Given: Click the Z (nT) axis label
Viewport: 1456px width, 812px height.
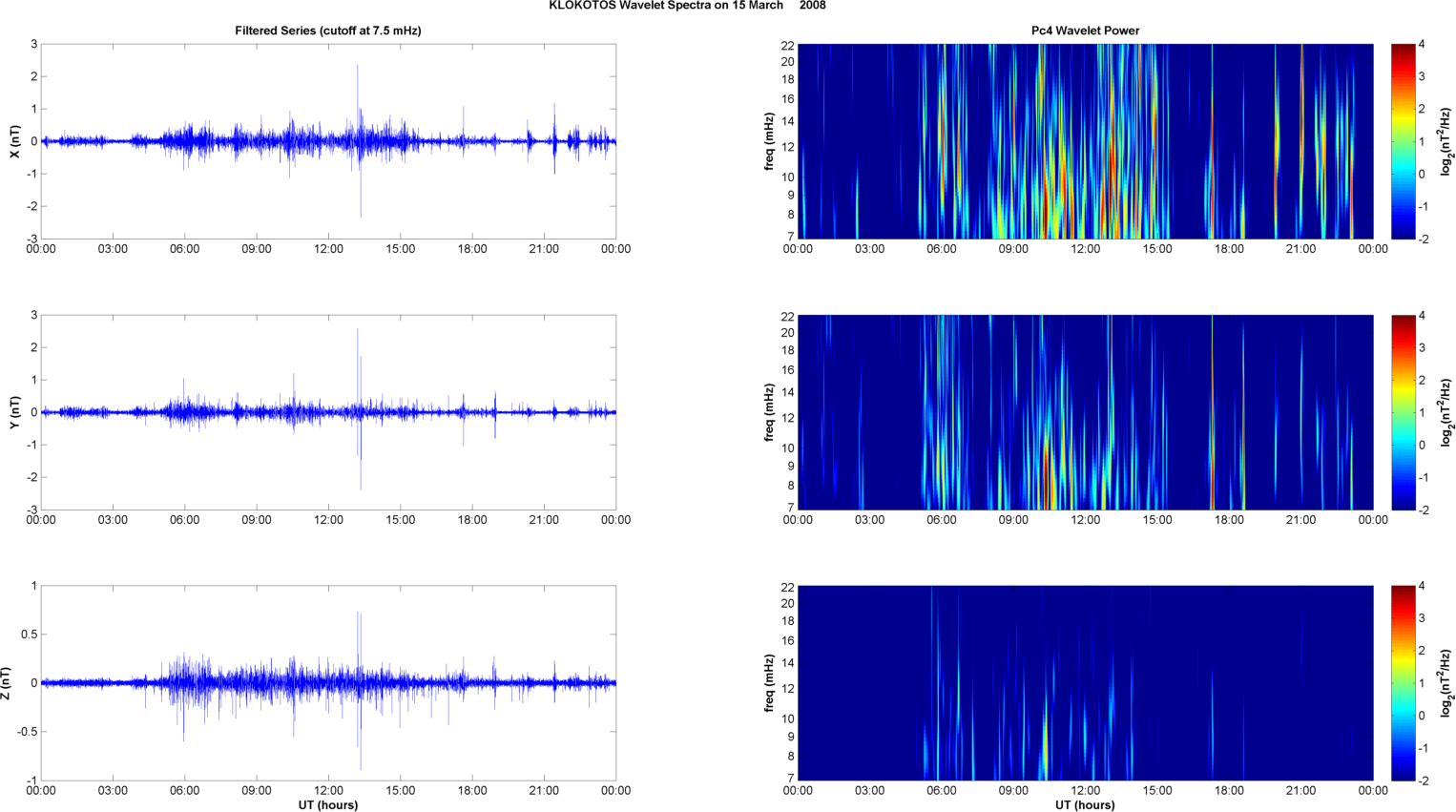Looking at the screenshot, I should click(x=6, y=683).
